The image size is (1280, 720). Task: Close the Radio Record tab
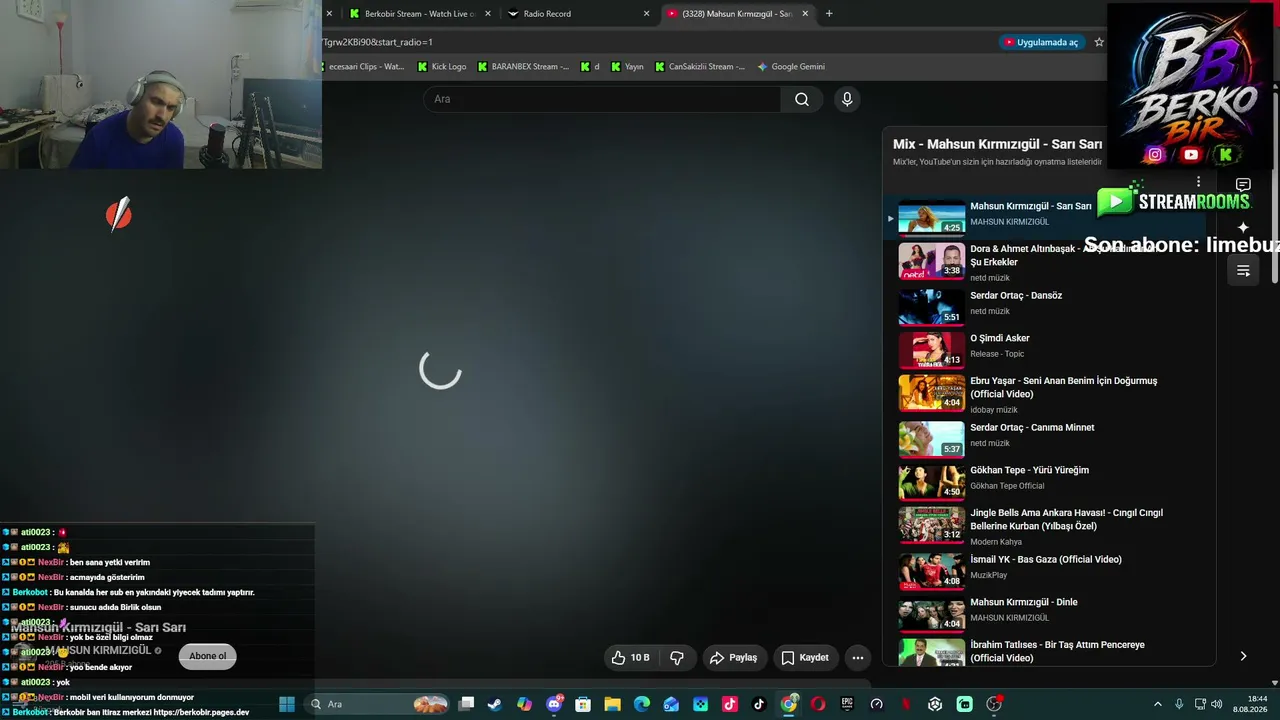tap(646, 14)
